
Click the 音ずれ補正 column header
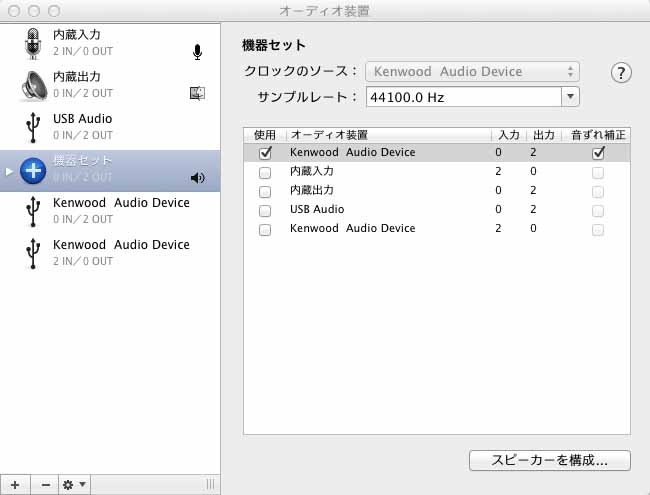click(598, 135)
